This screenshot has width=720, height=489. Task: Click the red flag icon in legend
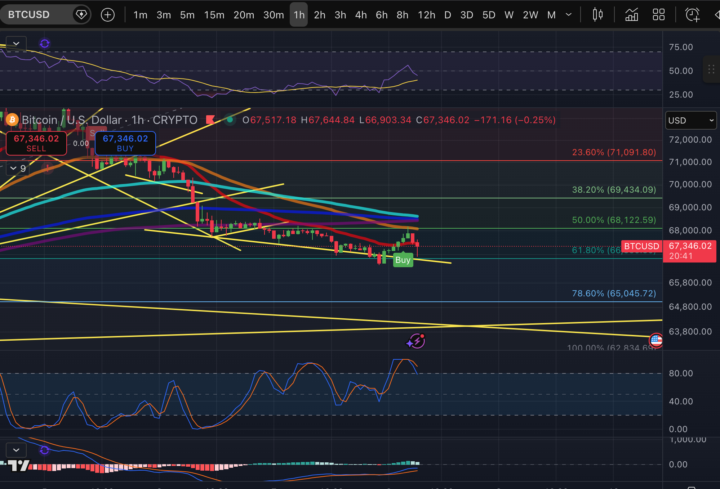coord(210,120)
